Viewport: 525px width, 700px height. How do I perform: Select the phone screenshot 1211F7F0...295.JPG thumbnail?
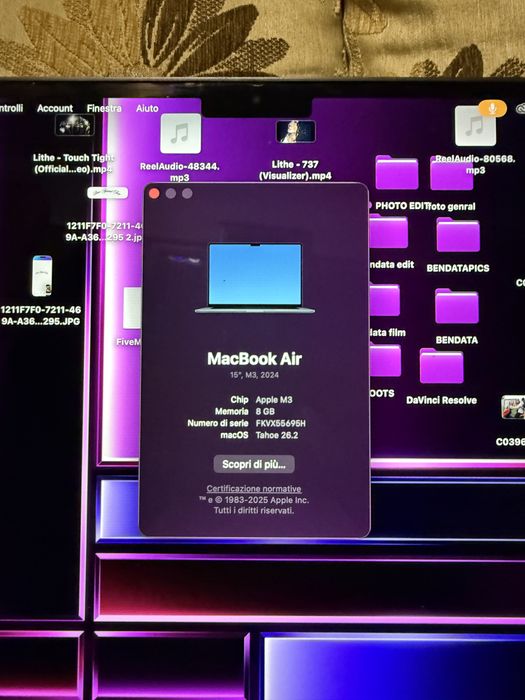(x=42, y=276)
